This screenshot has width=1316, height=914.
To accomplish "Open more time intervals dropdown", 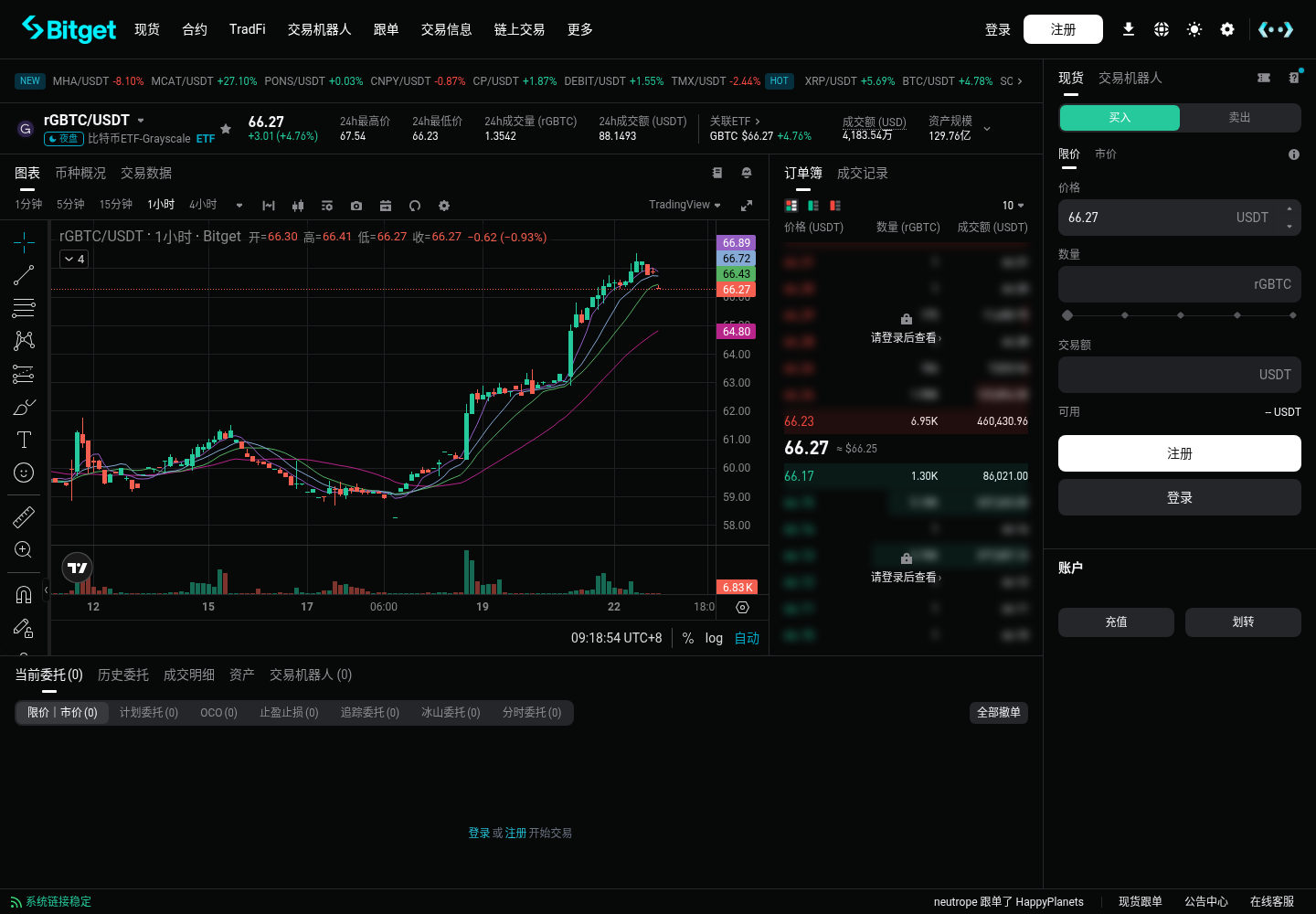I will 239,206.
